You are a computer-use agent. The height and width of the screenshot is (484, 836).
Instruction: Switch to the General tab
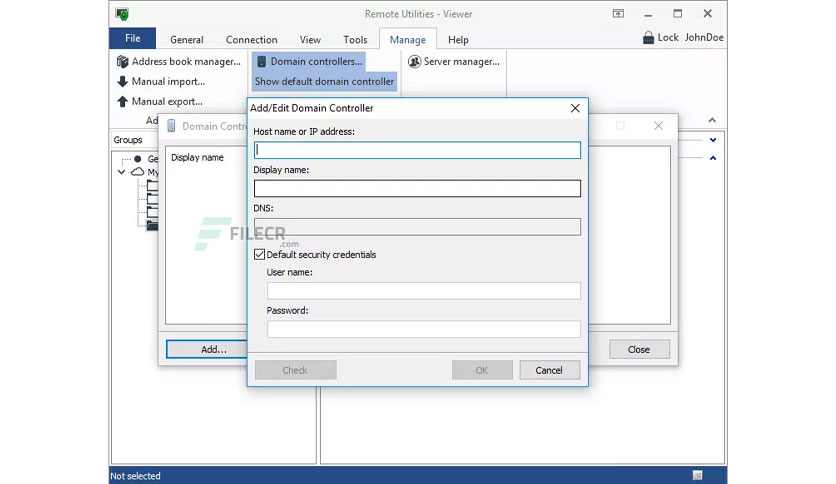click(187, 39)
